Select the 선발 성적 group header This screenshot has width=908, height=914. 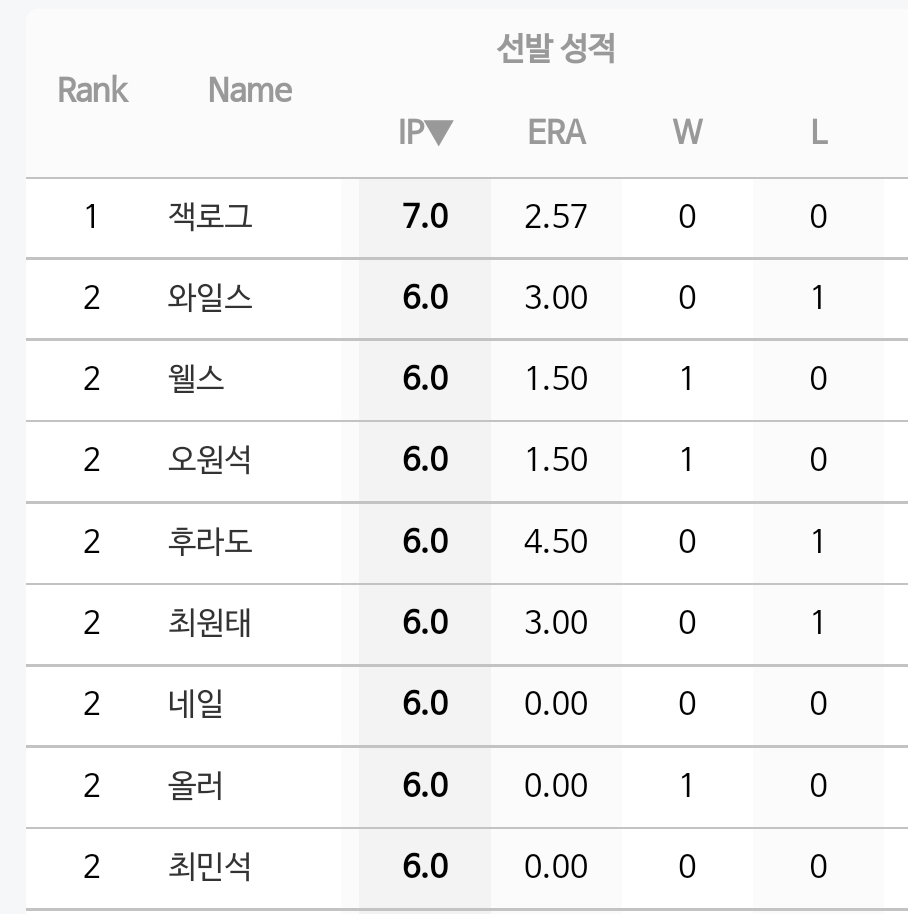click(556, 48)
